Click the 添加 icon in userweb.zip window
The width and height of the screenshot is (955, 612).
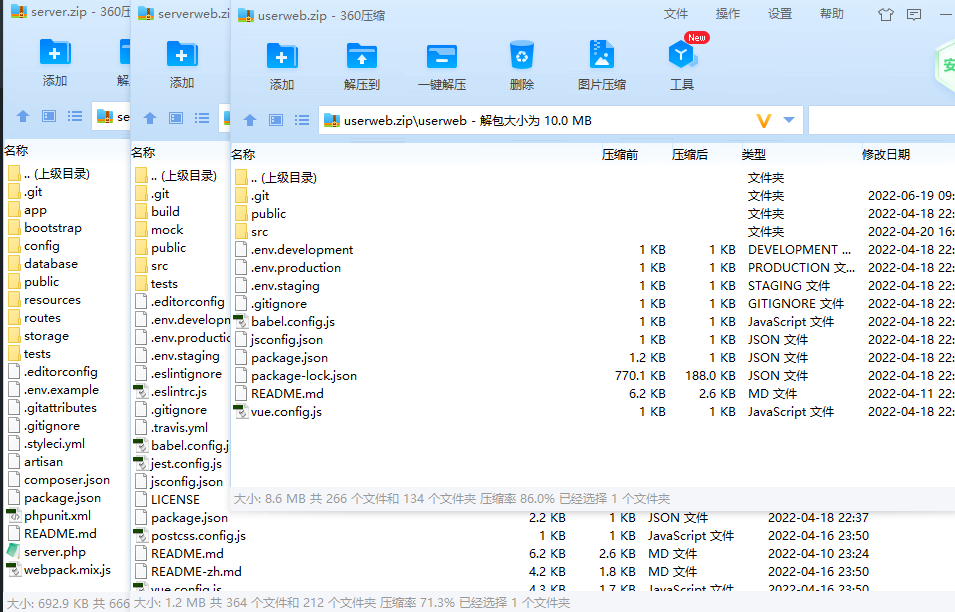pos(282,57)
